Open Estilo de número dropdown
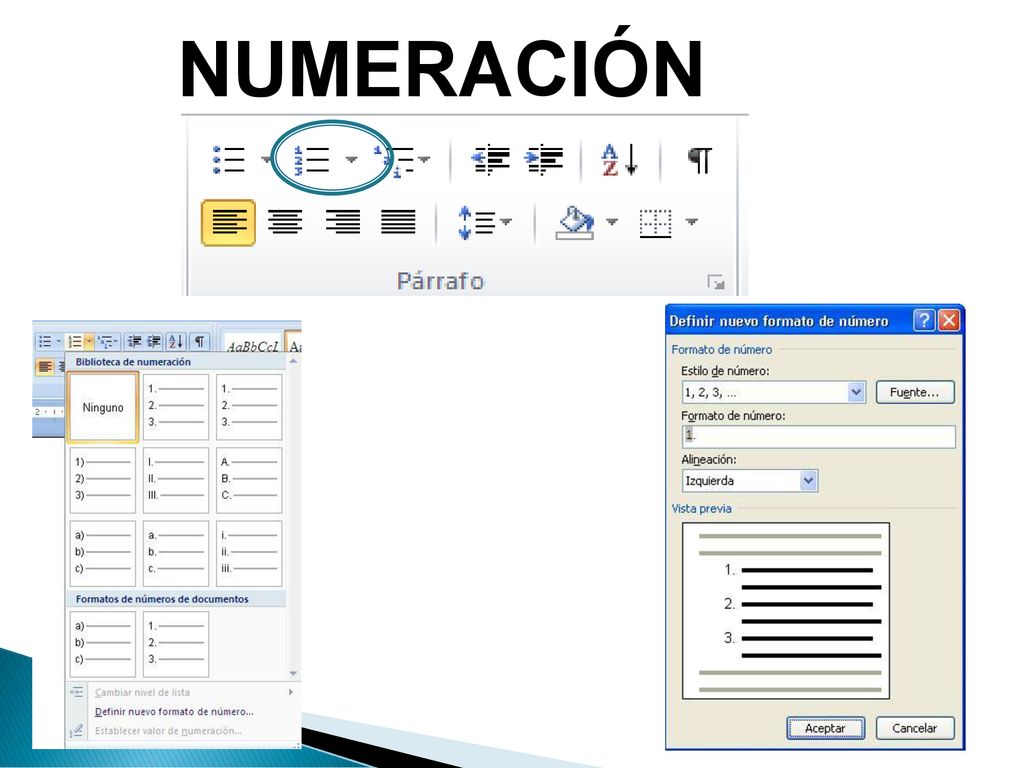Viewport: 1024px width, 768px height. point(856,392)
